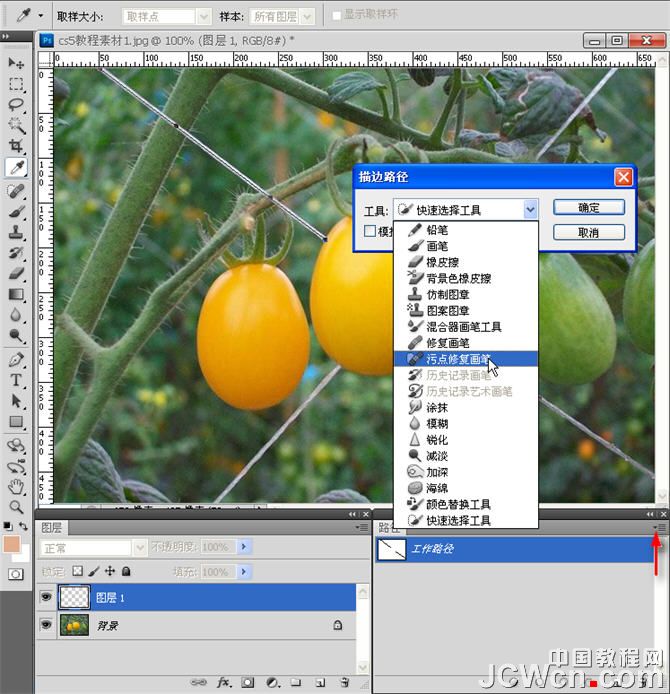Select the Path Selection tool
670x694 pixels.
16,401
